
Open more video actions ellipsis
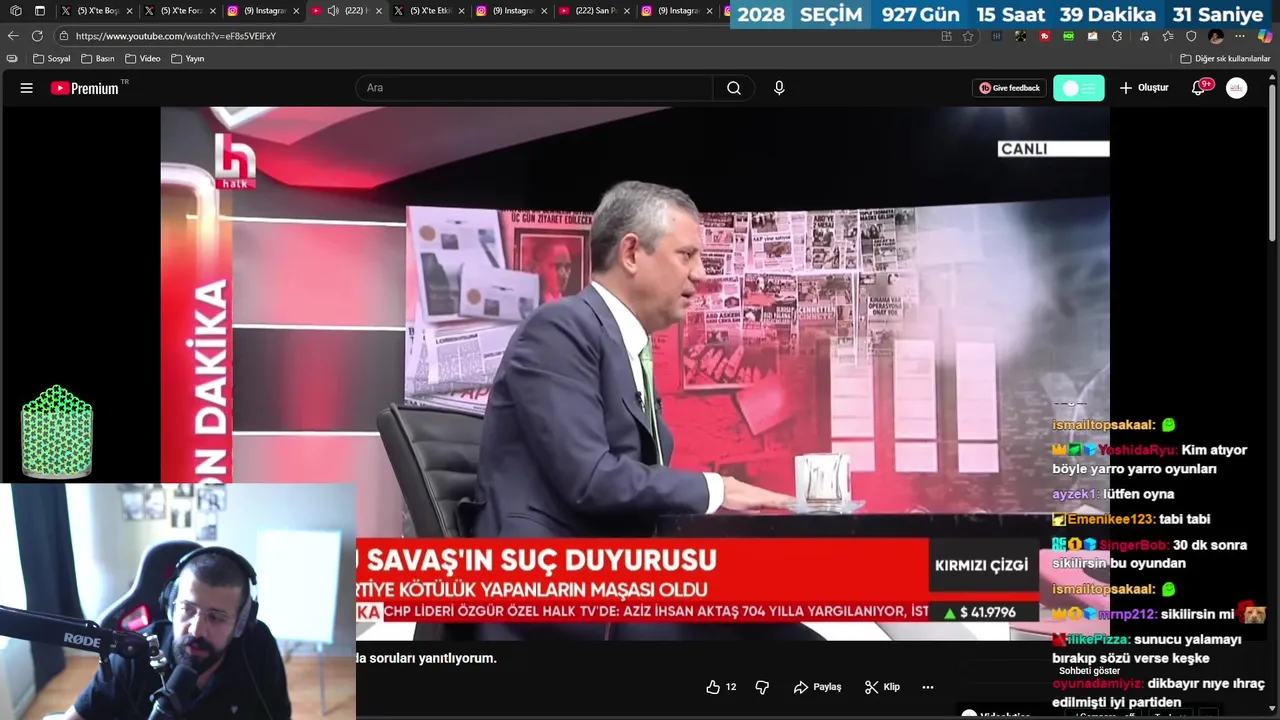(x=928, y=687)
